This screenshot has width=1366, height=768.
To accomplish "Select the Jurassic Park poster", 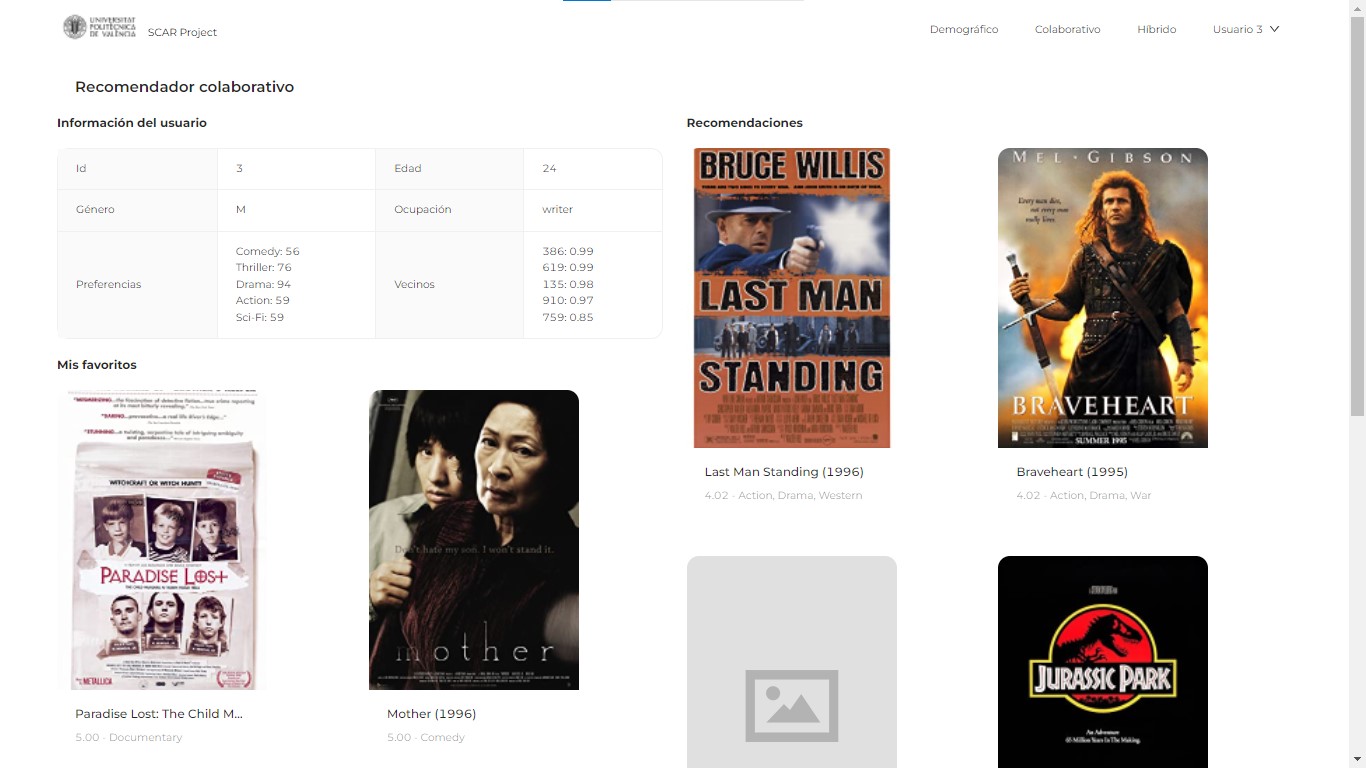I will point(1103,662).
